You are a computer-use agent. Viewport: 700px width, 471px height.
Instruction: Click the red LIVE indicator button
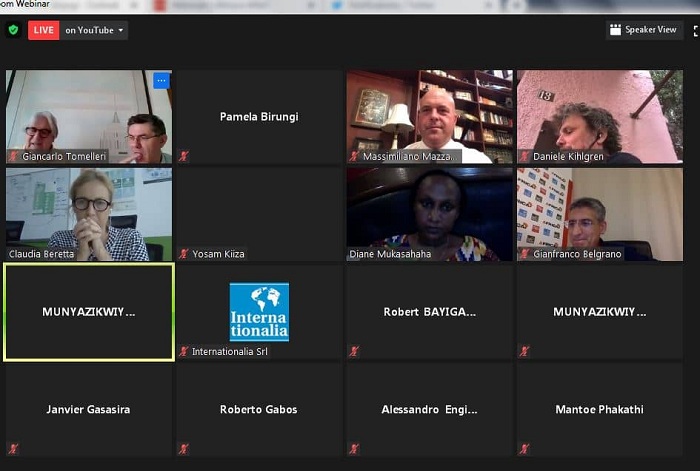[x=43, y=30]
